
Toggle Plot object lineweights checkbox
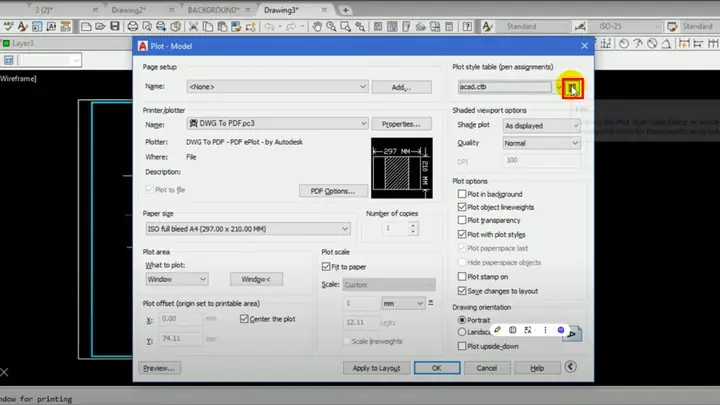[x=462, y=207]
